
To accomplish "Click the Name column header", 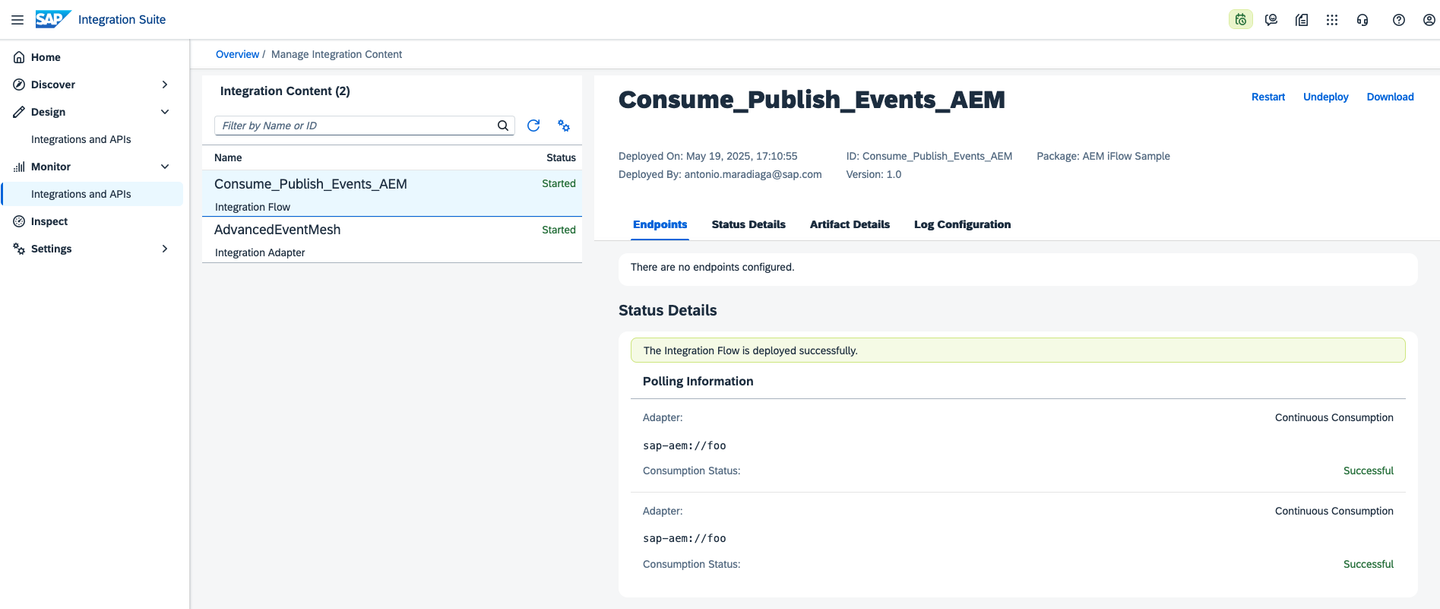I will pyautogui.click(x=228, y=158).
